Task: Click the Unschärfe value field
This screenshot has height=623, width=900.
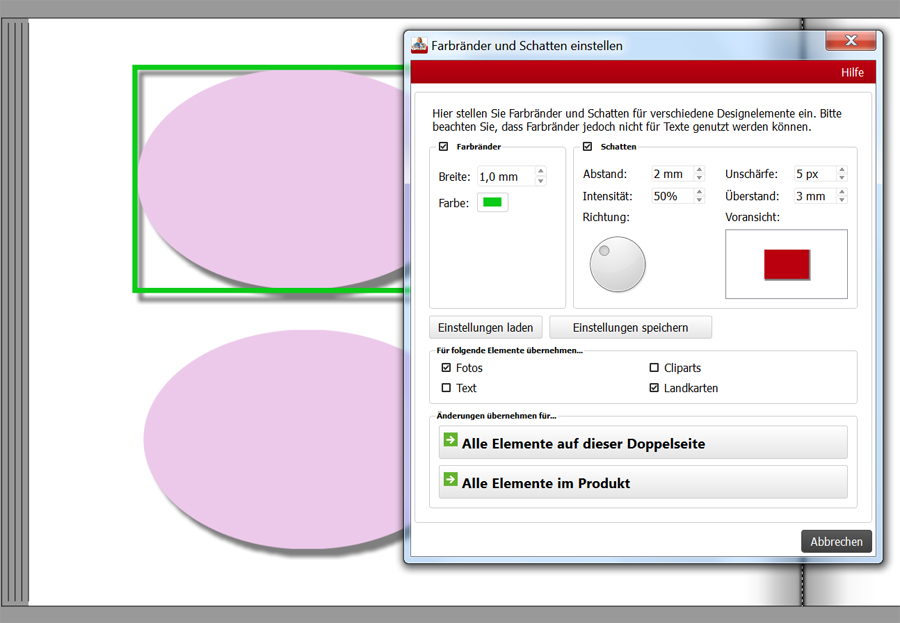Action: click(x=814, y=173)
